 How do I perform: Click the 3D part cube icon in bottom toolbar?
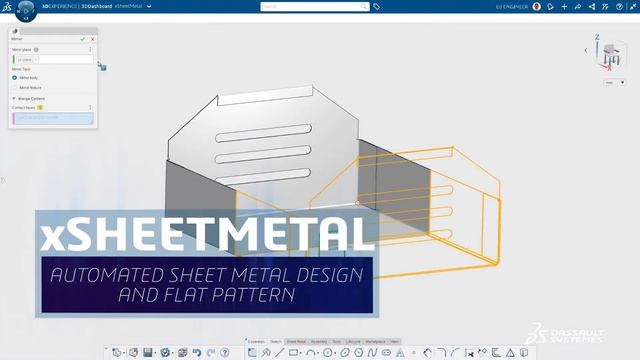point(133,352)
